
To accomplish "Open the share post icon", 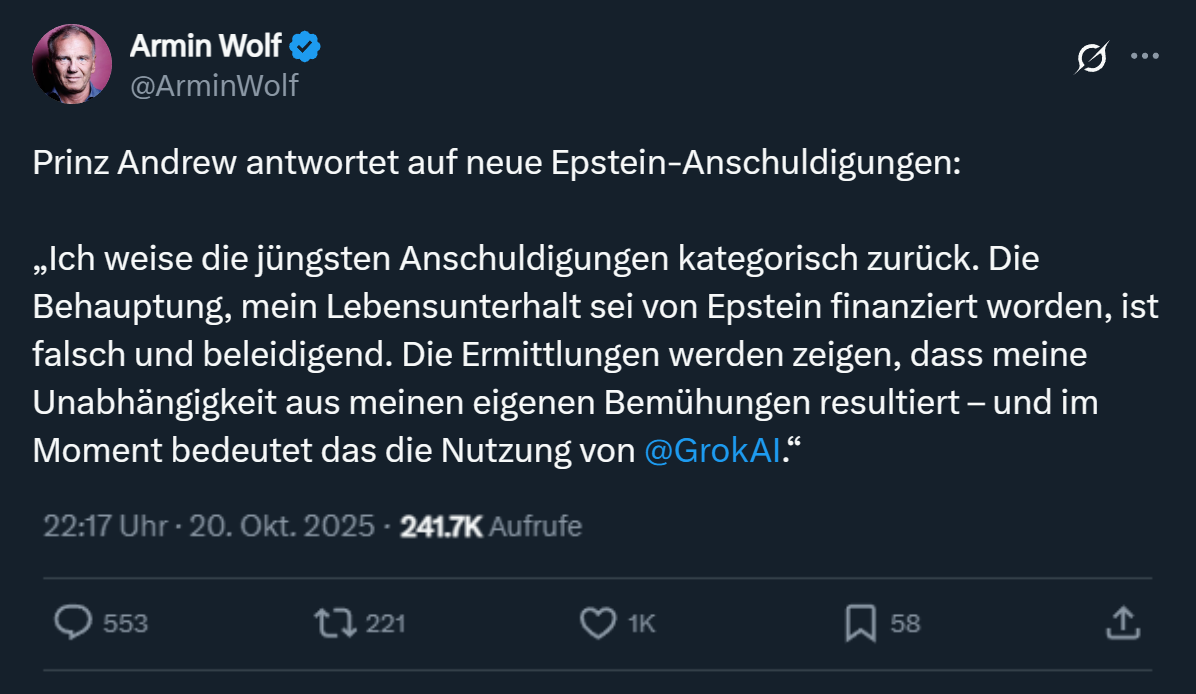I will pyautogui.click(x=1122, y=623).
